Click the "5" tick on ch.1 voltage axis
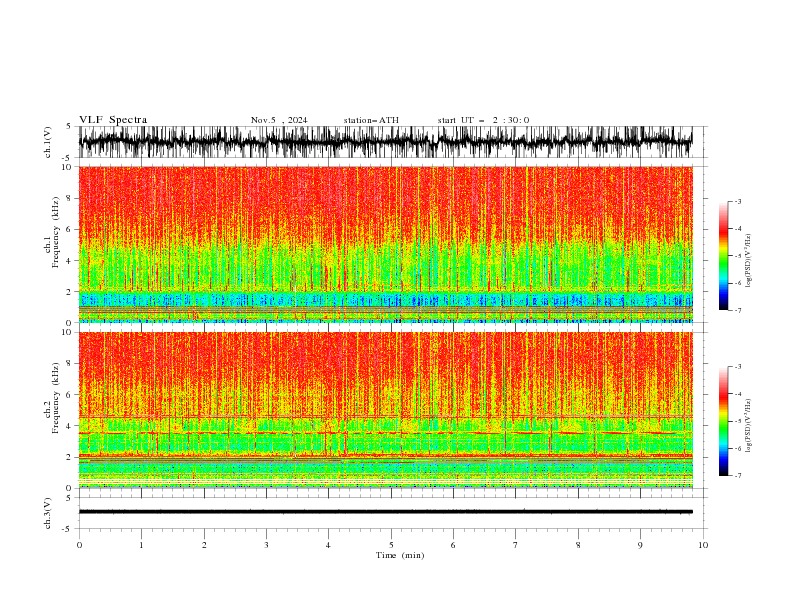This screenshot has width=792, height=612. (69, 126)
